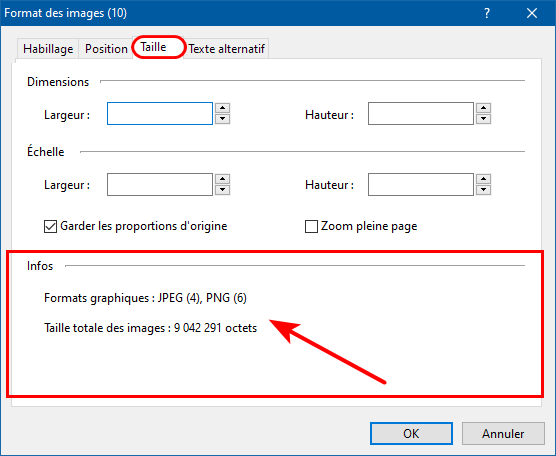Viewport: 556px width, 456px height.
Task: Increase Échelle Hauteur with up arrow
Action: click(483, 179)
